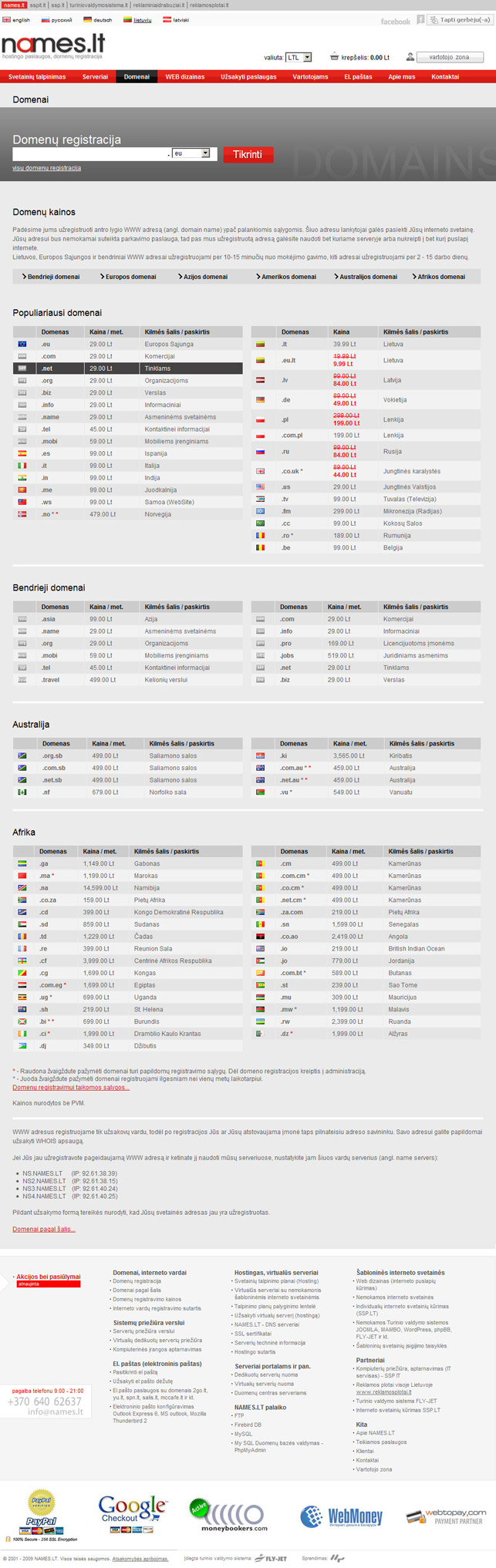Click the Romanian flag in the .ro row
The height and width of the screenshot is (1568, 496).
(x=261, y=535)
